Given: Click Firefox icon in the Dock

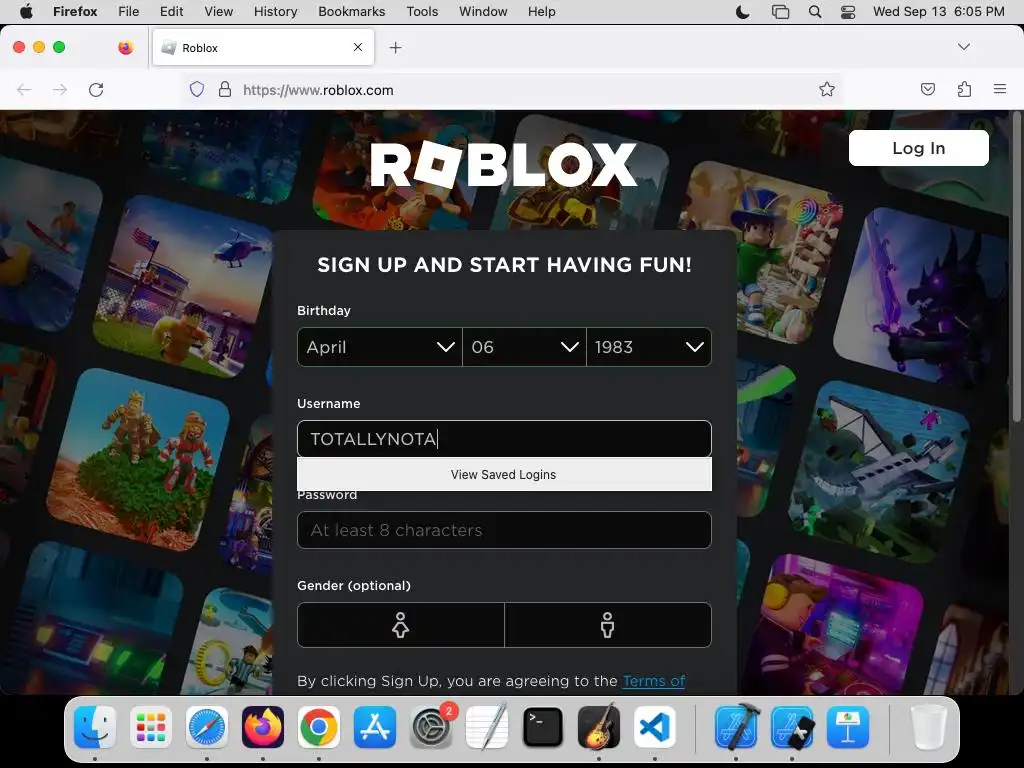Looking at the screenshot, I should (x=263, y=727).
